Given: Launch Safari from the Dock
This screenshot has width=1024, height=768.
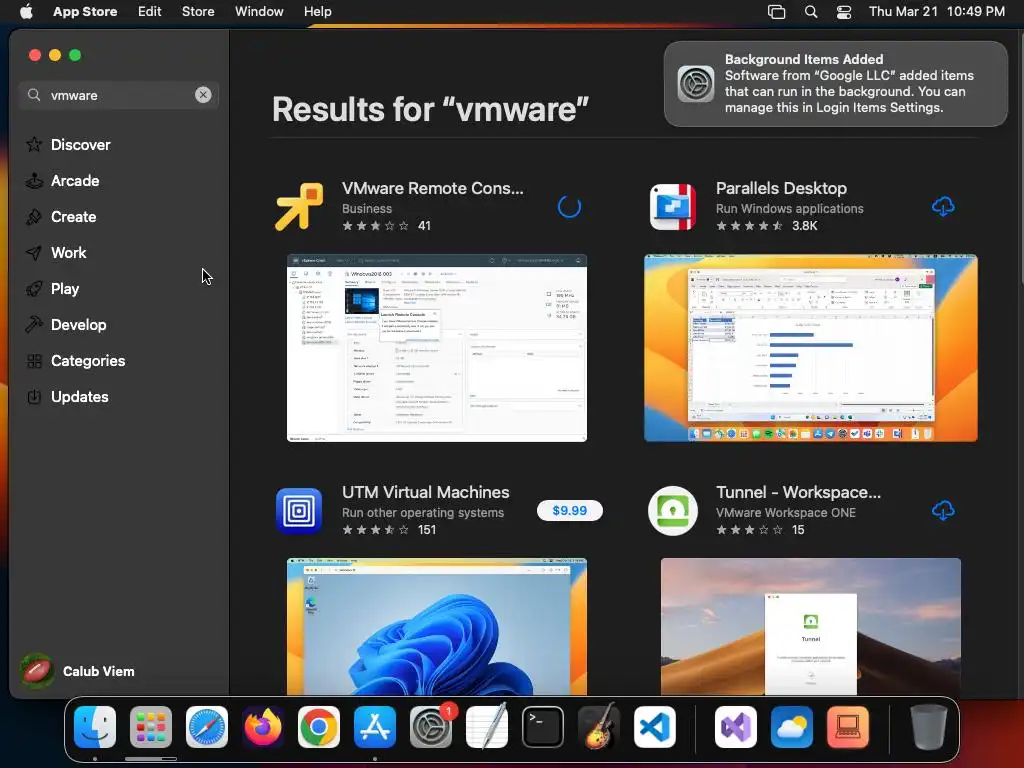Looking at the screenshot, I should 207,727.
